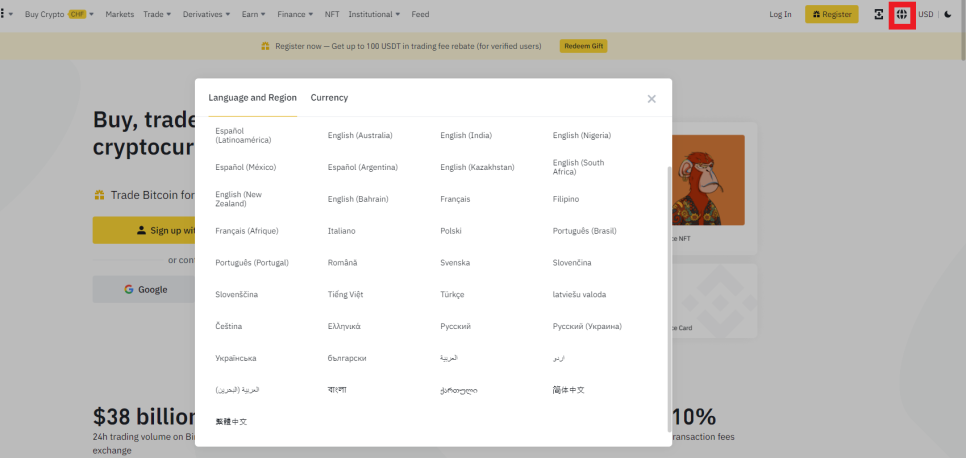Toggle dark mode moon icon
Viewport: 966px width, 458px height.
click(x=948, y=14)
